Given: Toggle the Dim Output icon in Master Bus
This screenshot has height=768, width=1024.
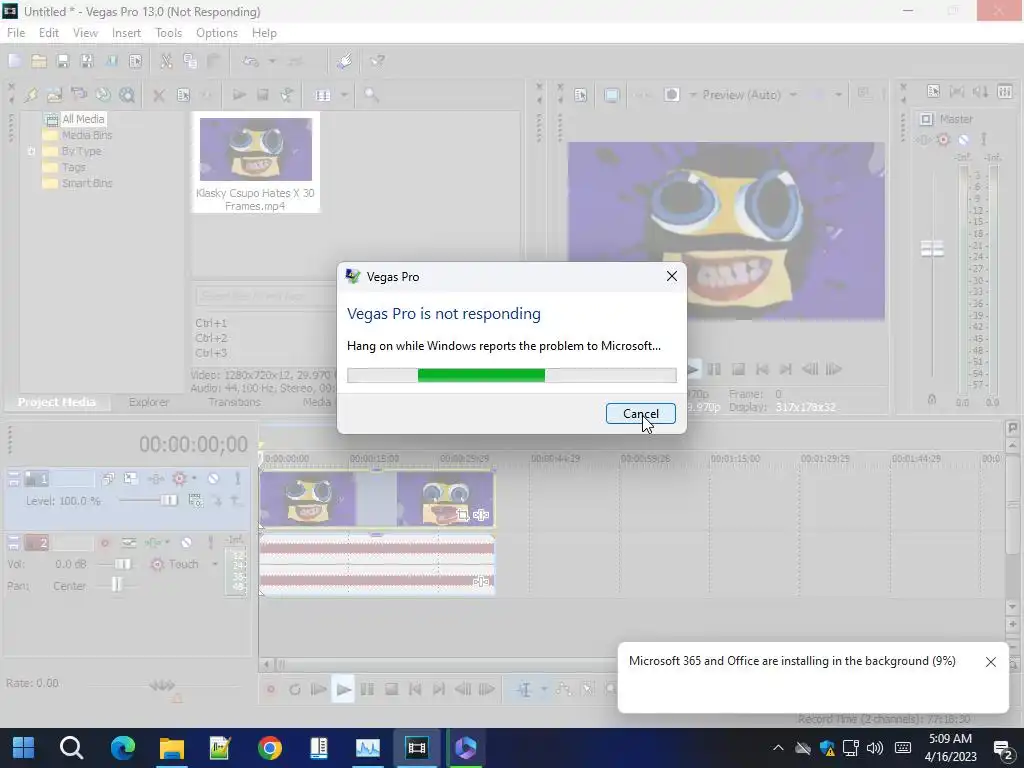Looking at the screenshot, I should pos(980,92).
